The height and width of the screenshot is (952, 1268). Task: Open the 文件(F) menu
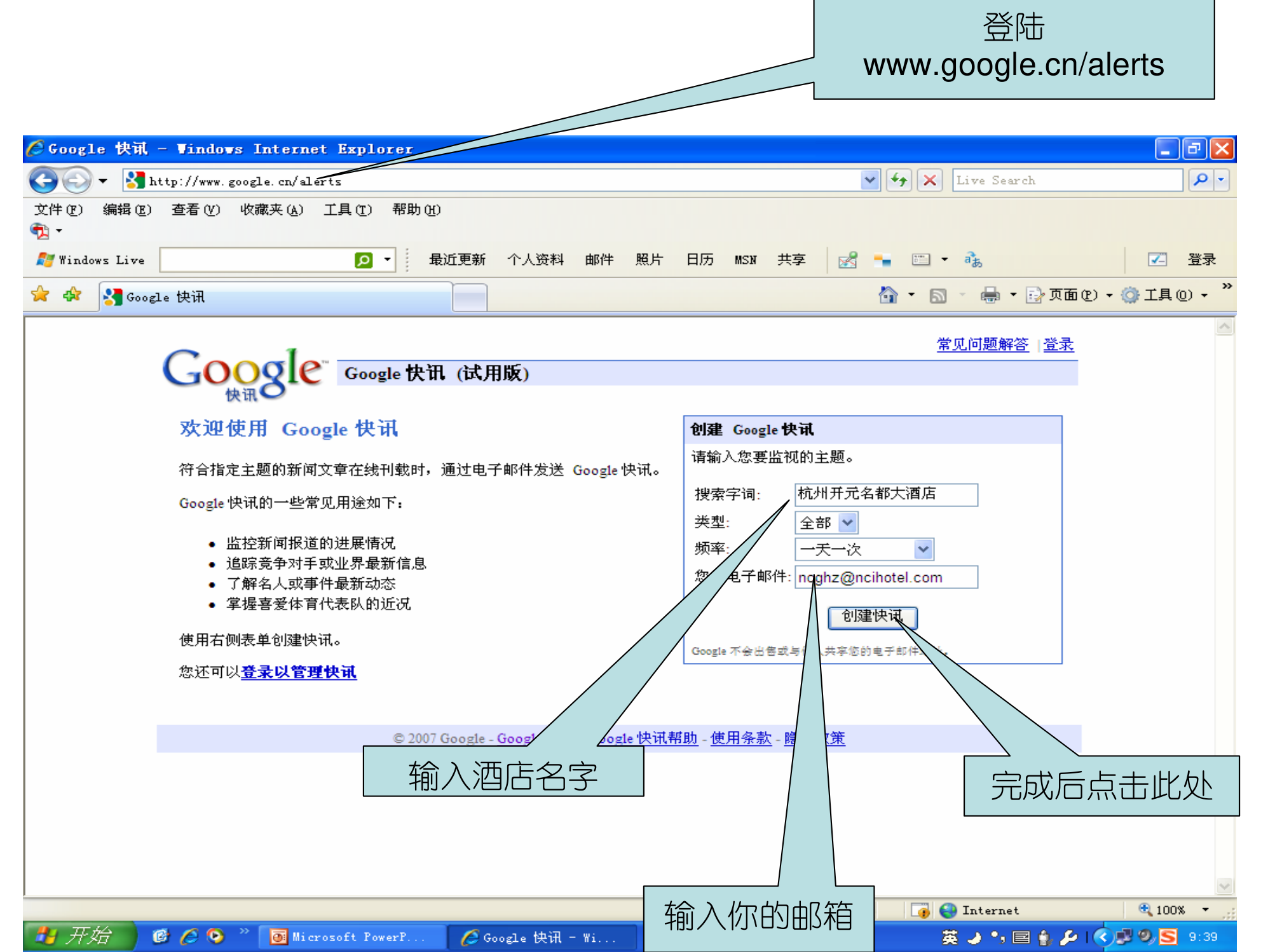tap(58, 210)
